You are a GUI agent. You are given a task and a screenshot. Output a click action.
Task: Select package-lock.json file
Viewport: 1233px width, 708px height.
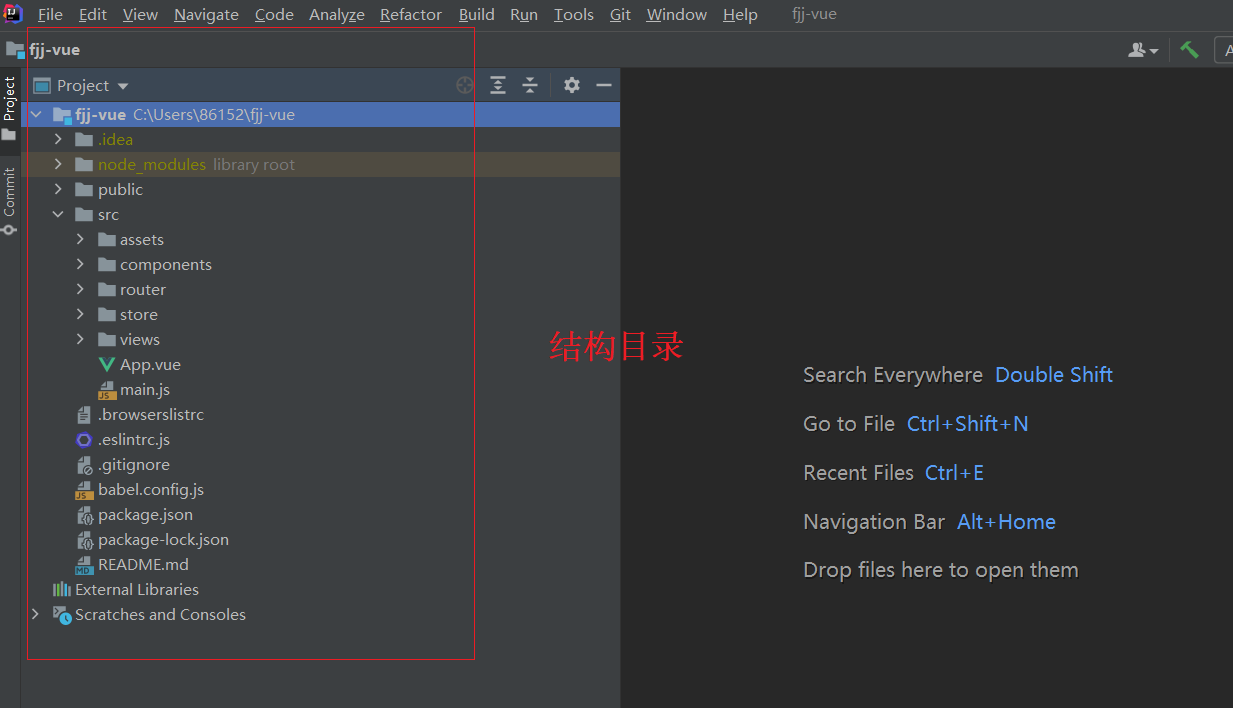tap(163, 540)
